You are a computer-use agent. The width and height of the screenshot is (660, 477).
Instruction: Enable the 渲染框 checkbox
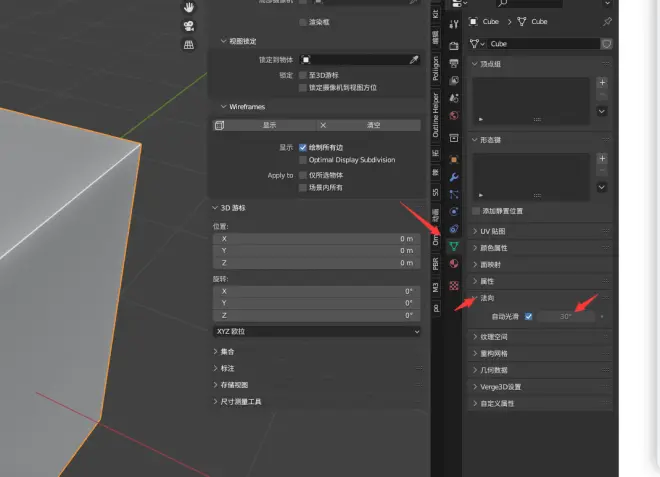(303, 22)
